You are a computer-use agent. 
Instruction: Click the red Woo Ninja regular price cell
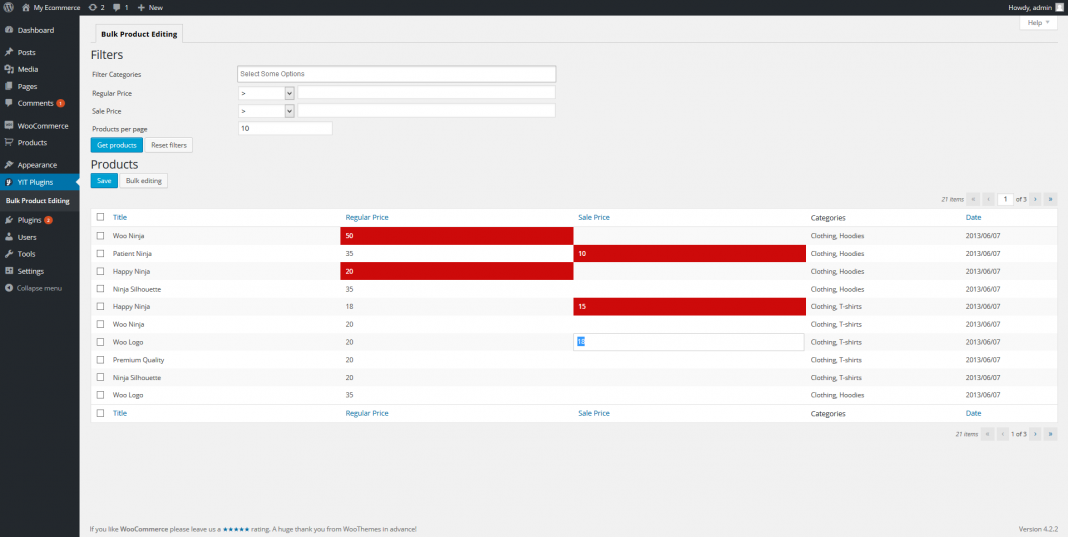click(x=456, y=236)
